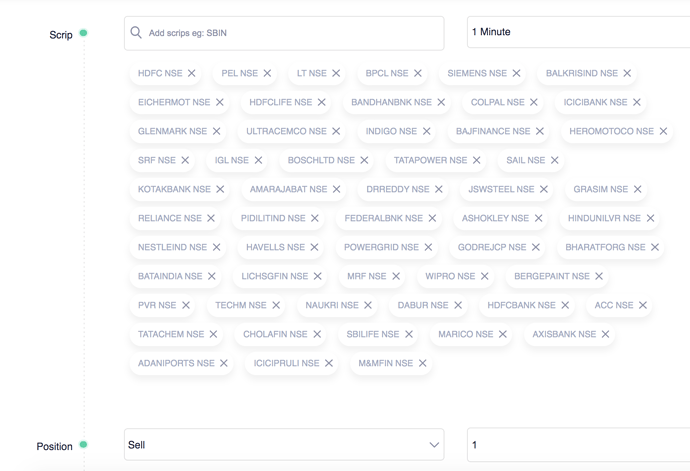
Task: Delete ULTRACEMCO NSE chip
Action: coord(336,131)
